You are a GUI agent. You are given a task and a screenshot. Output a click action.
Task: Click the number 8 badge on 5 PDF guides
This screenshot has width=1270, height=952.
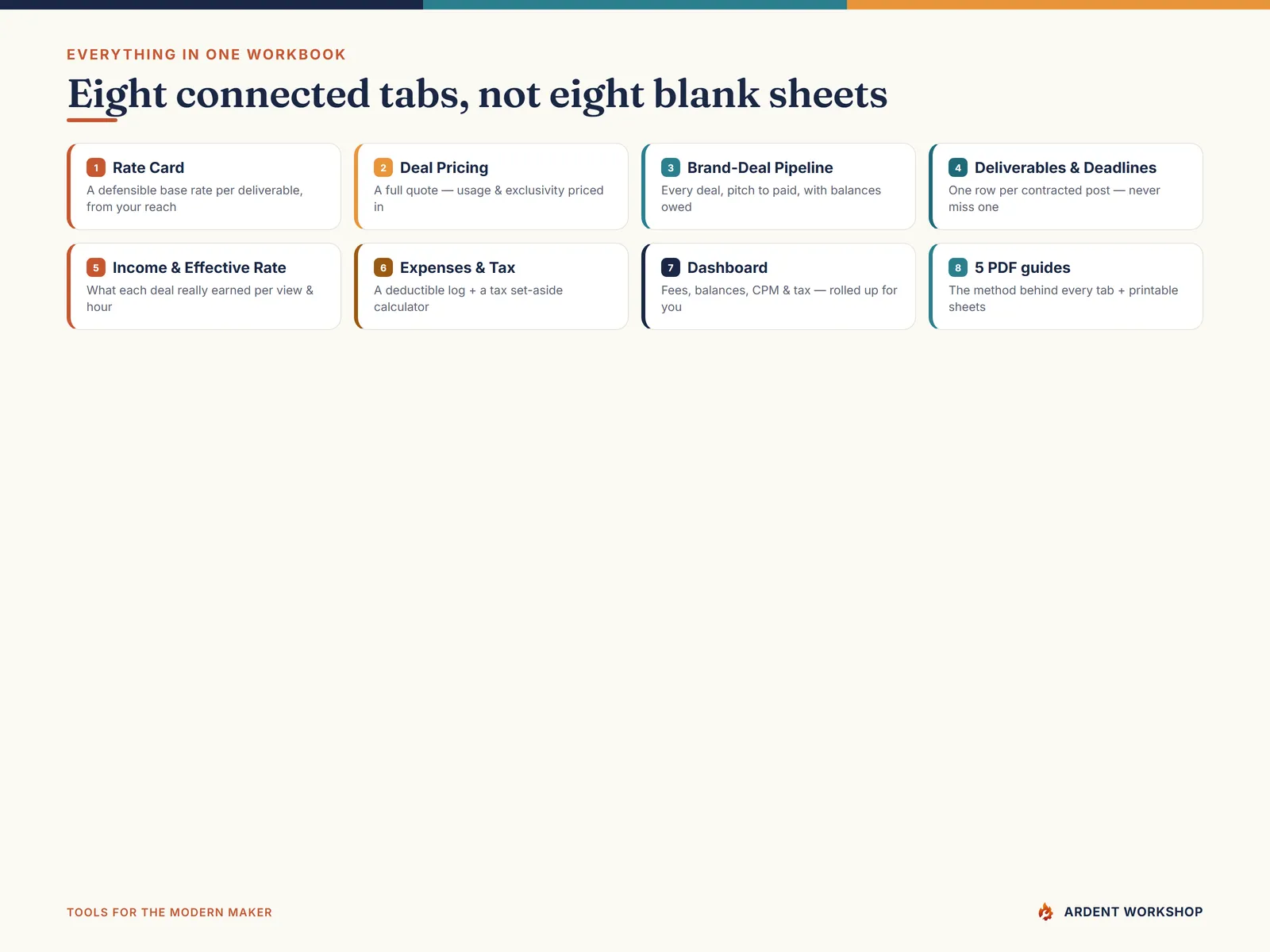pyautogui.click(x=958, y=267)
